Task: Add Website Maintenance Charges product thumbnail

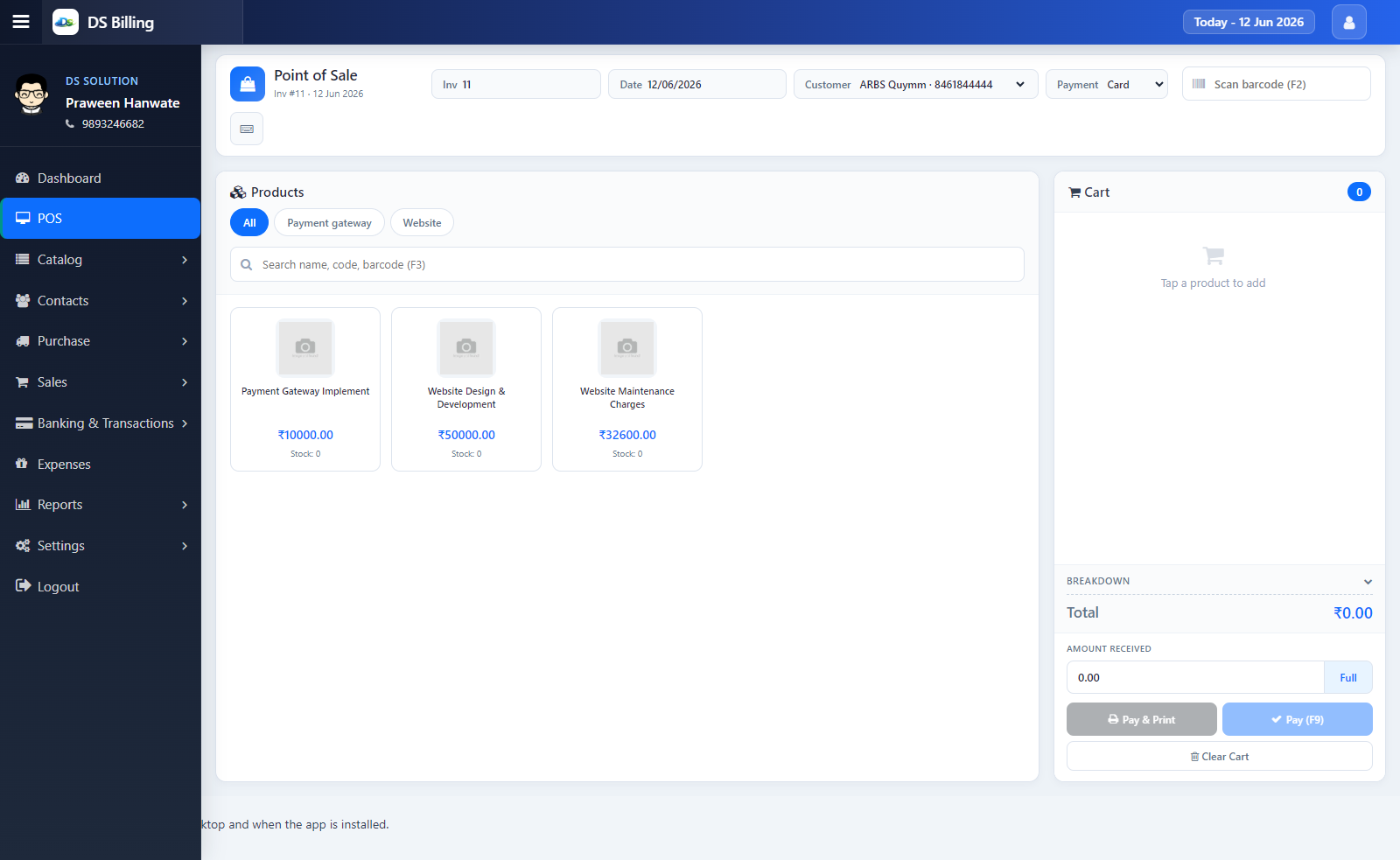Action: pyautogui.click(x=627, y=347)
